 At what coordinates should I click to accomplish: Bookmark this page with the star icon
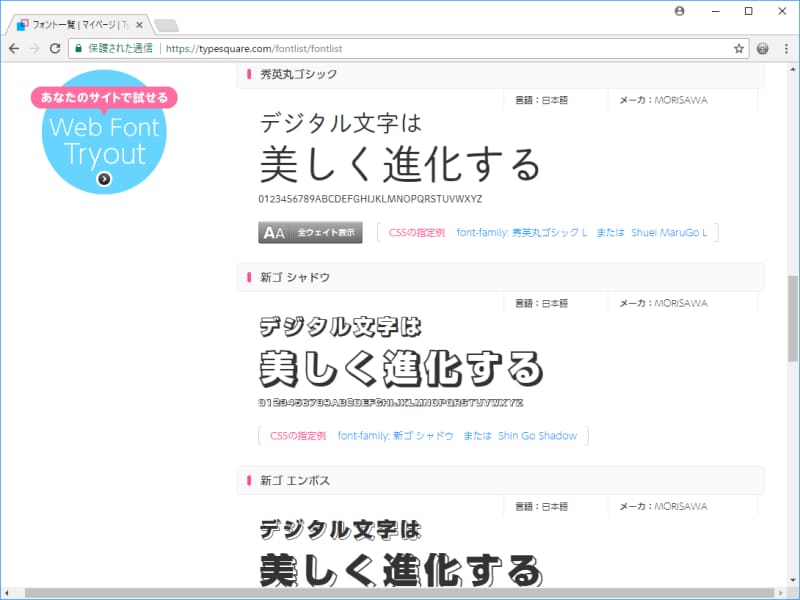pos(738,47)
